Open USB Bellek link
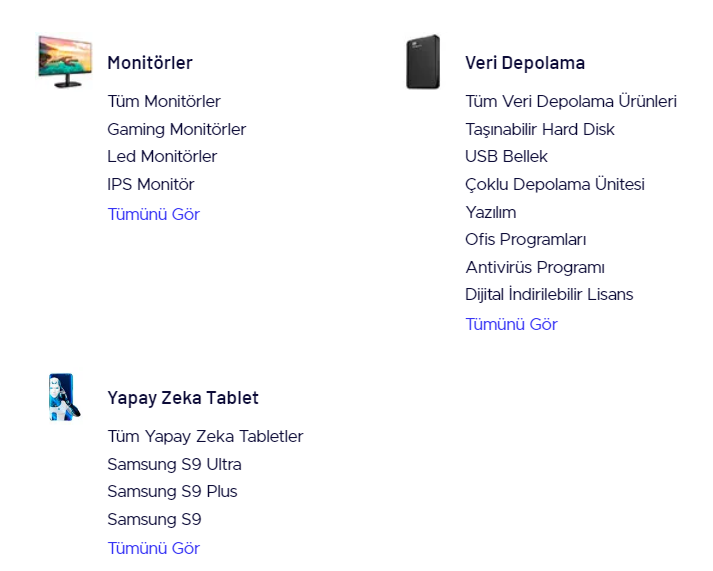This screenshot has width=713, height=571. click(x=506, y=156)
